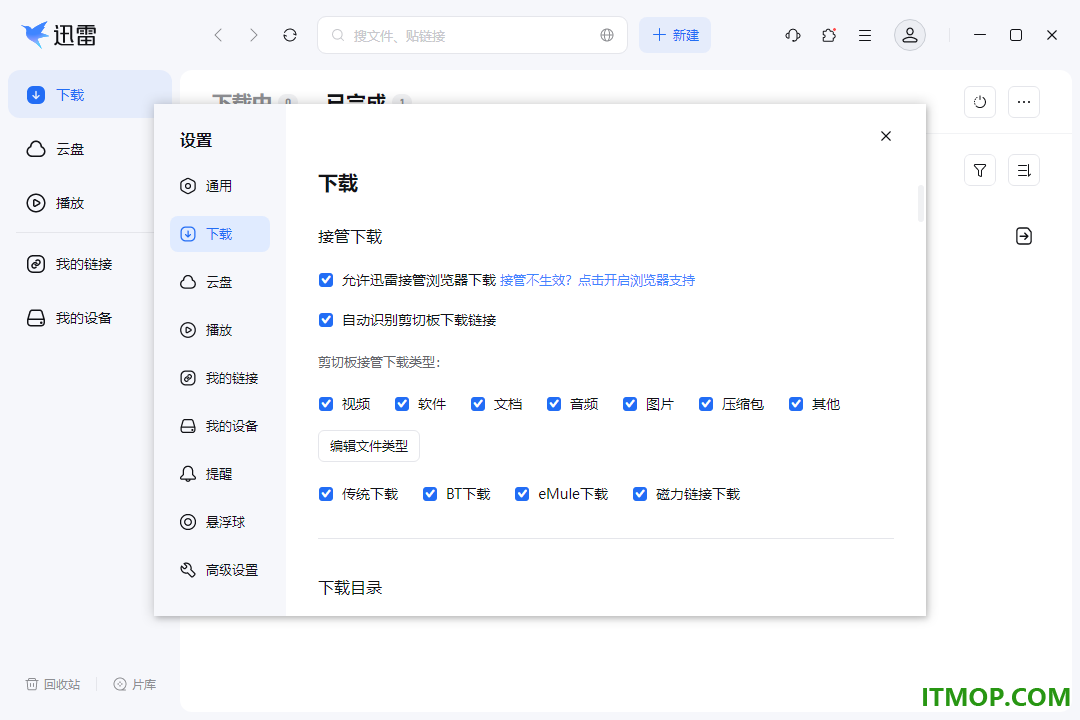Click the sort list icon
Image resolution: width=1080 pixels, height=720 pixels.
coord(1024,170)
